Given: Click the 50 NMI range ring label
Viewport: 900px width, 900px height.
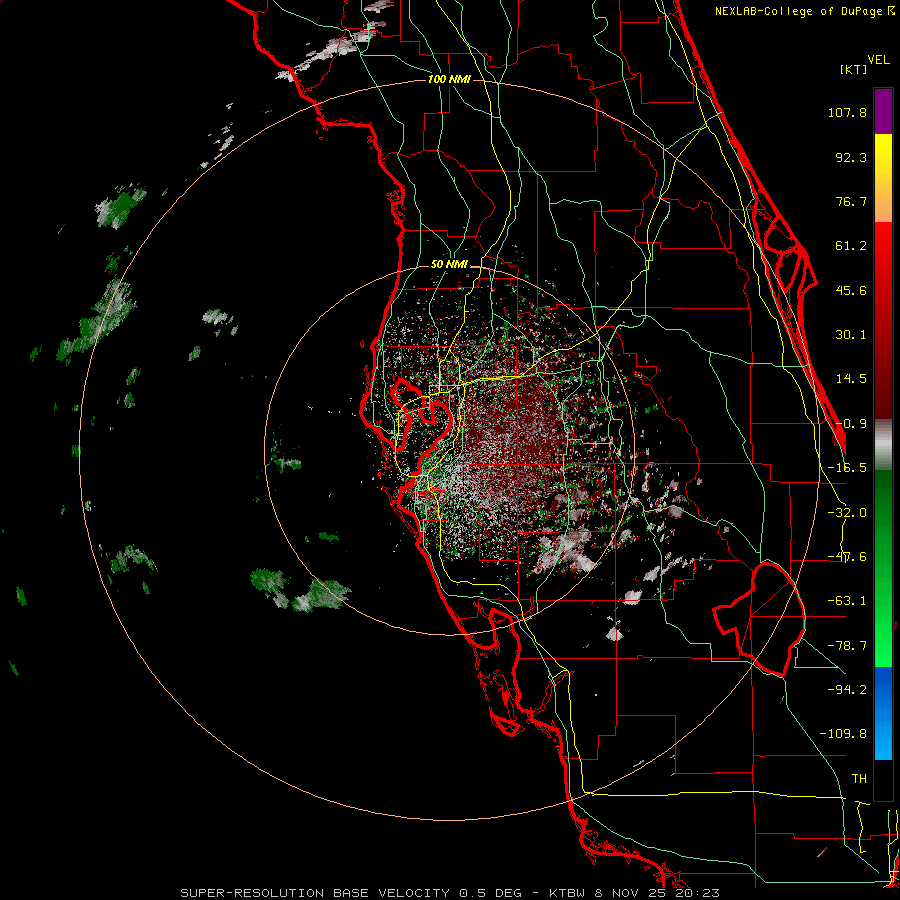Looking at the screenshot, I should [449, 265].
